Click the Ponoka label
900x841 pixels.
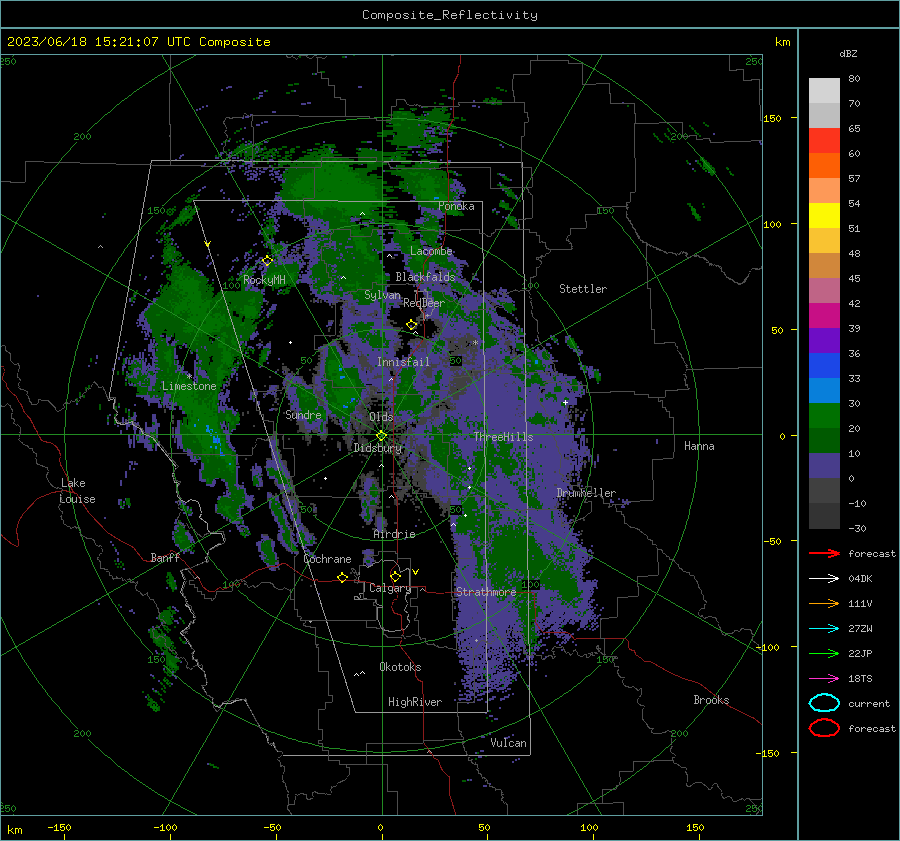456,206
